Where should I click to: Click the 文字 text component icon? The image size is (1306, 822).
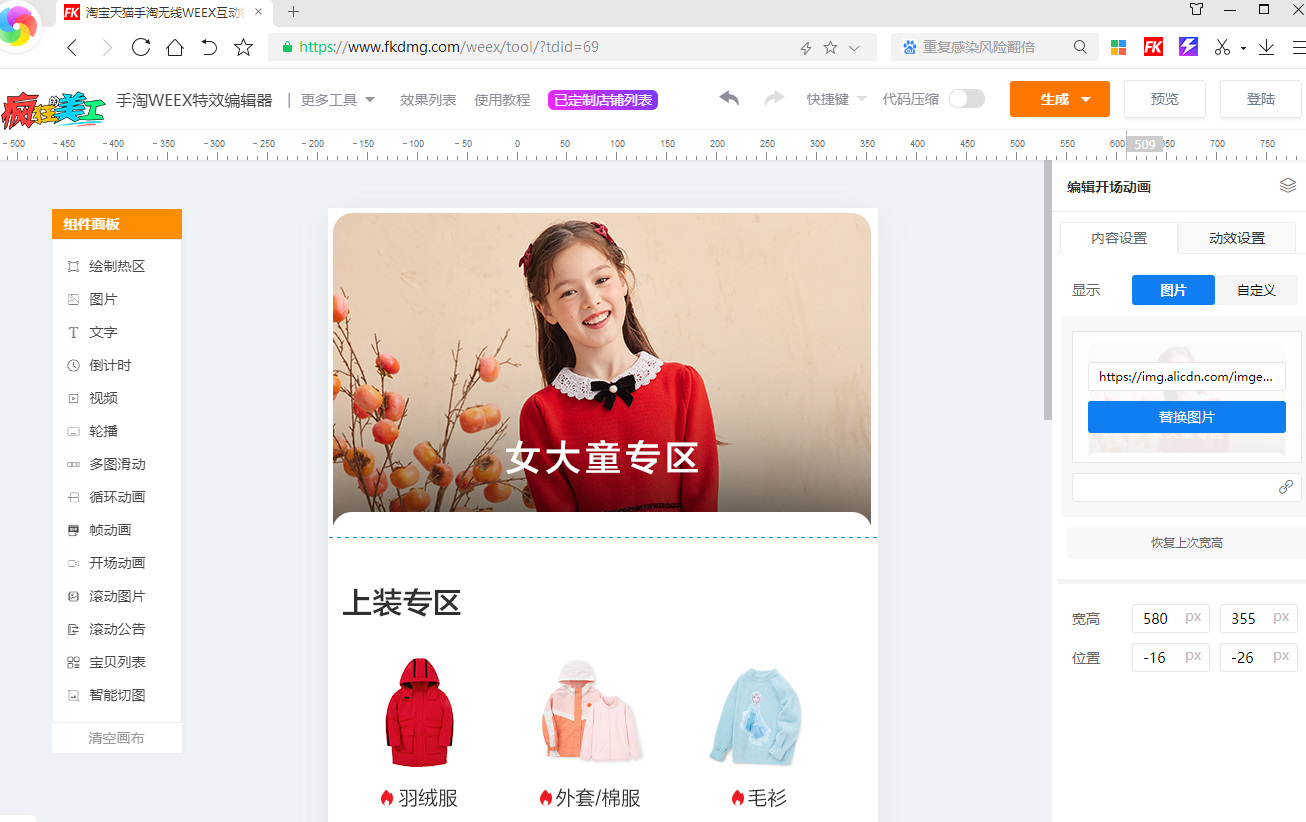(x=73, y=332)
